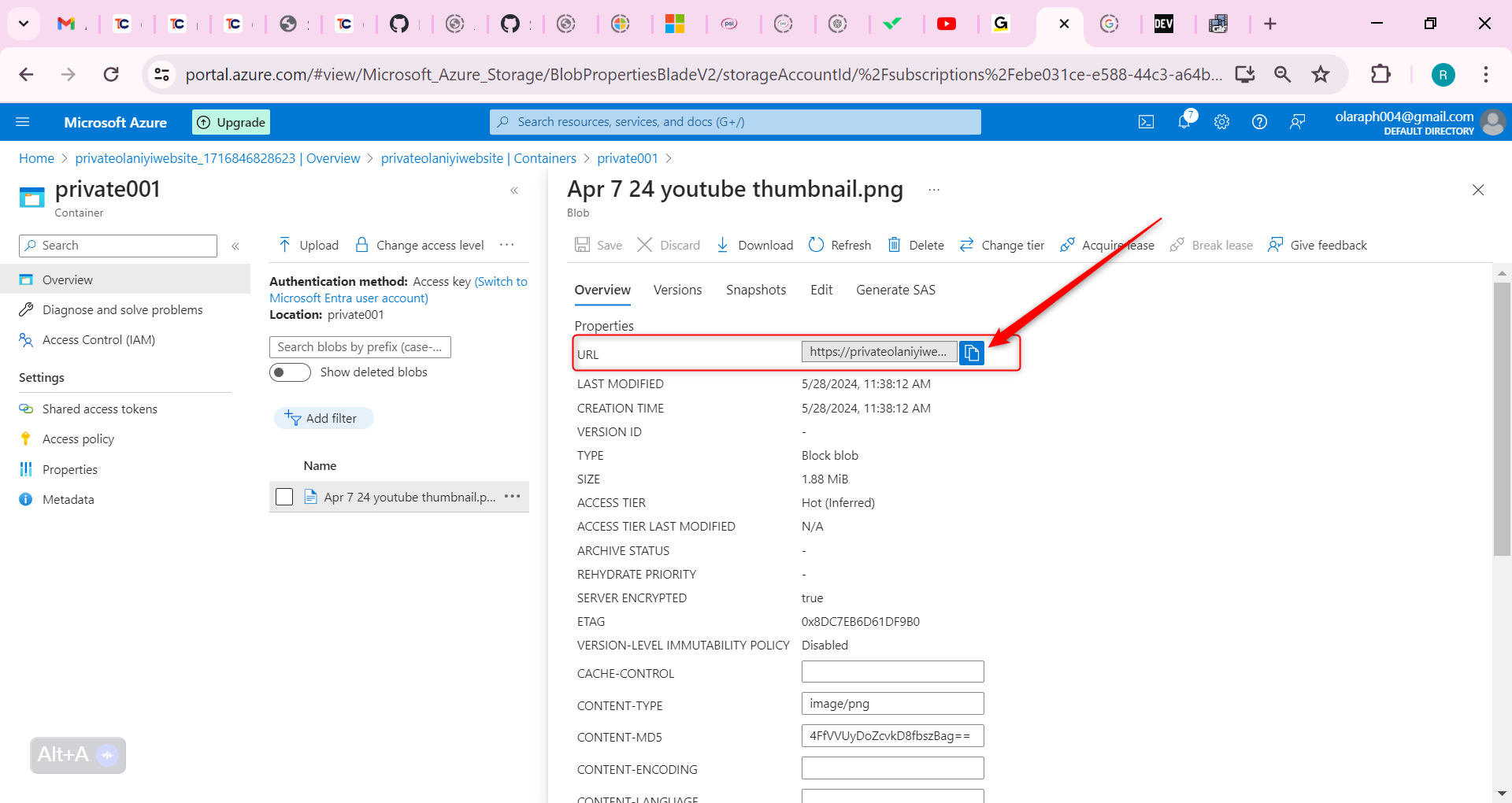Switch to the Snapshots tab
Screen dimensions: 1512x803
[x=756, y=290]
